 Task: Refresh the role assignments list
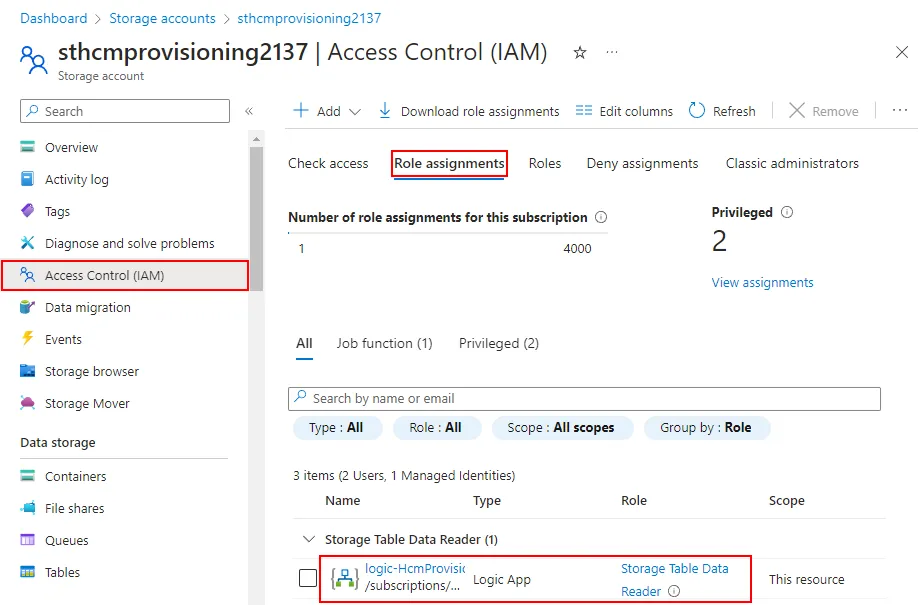click(722, 111)
